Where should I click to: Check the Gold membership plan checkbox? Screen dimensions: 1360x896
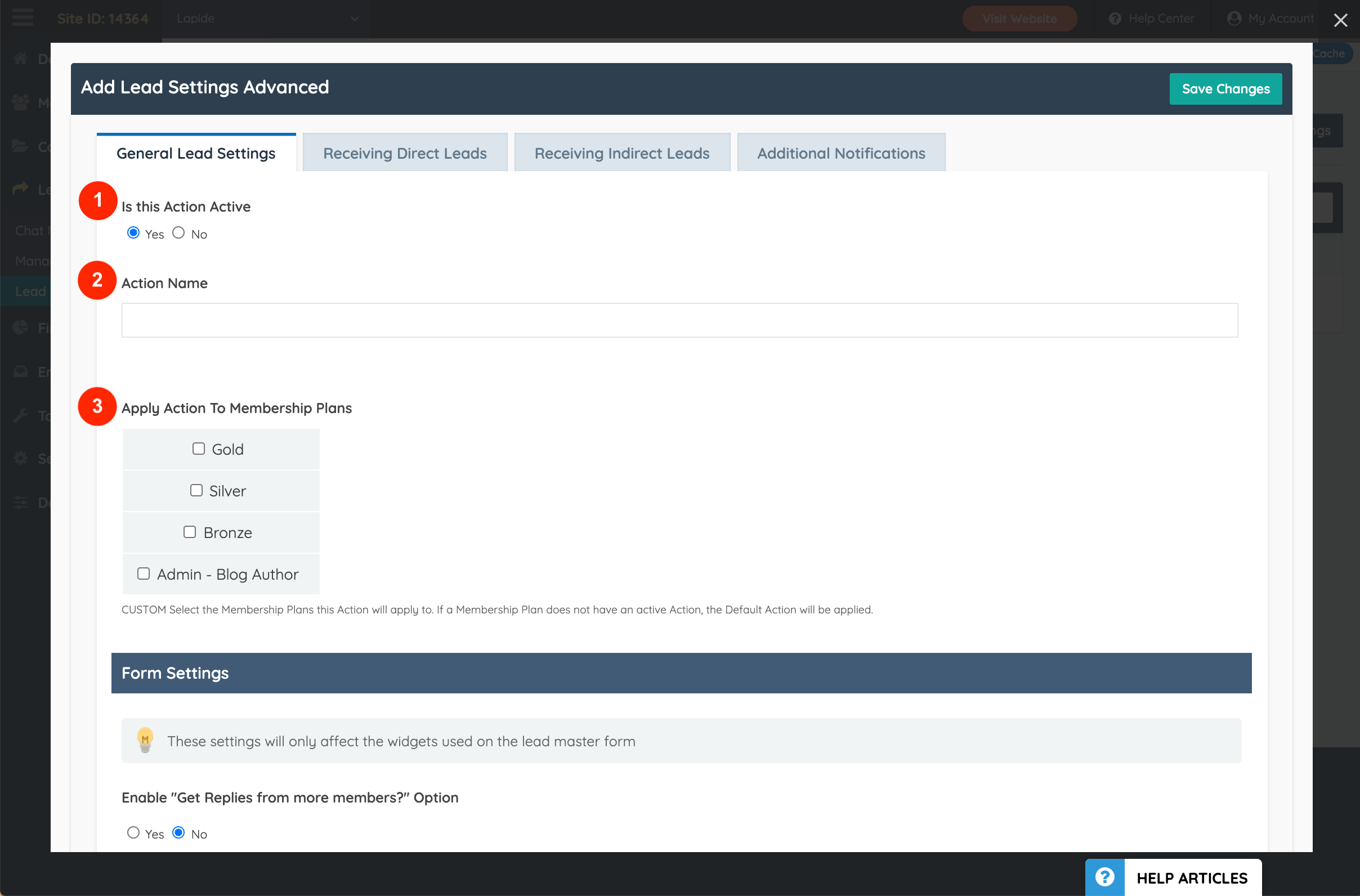(198, 449)
